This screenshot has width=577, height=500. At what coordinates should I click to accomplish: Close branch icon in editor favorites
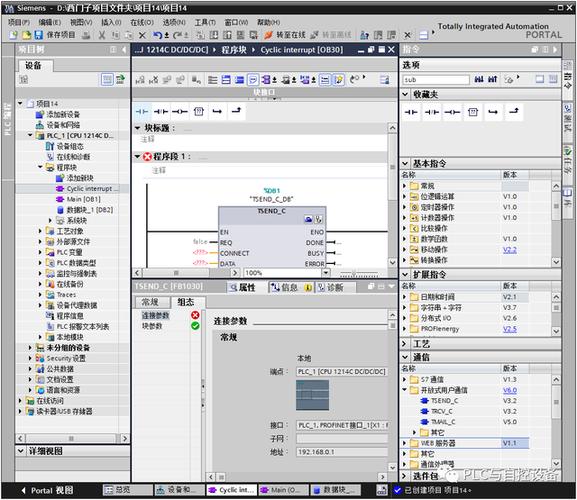236,110
